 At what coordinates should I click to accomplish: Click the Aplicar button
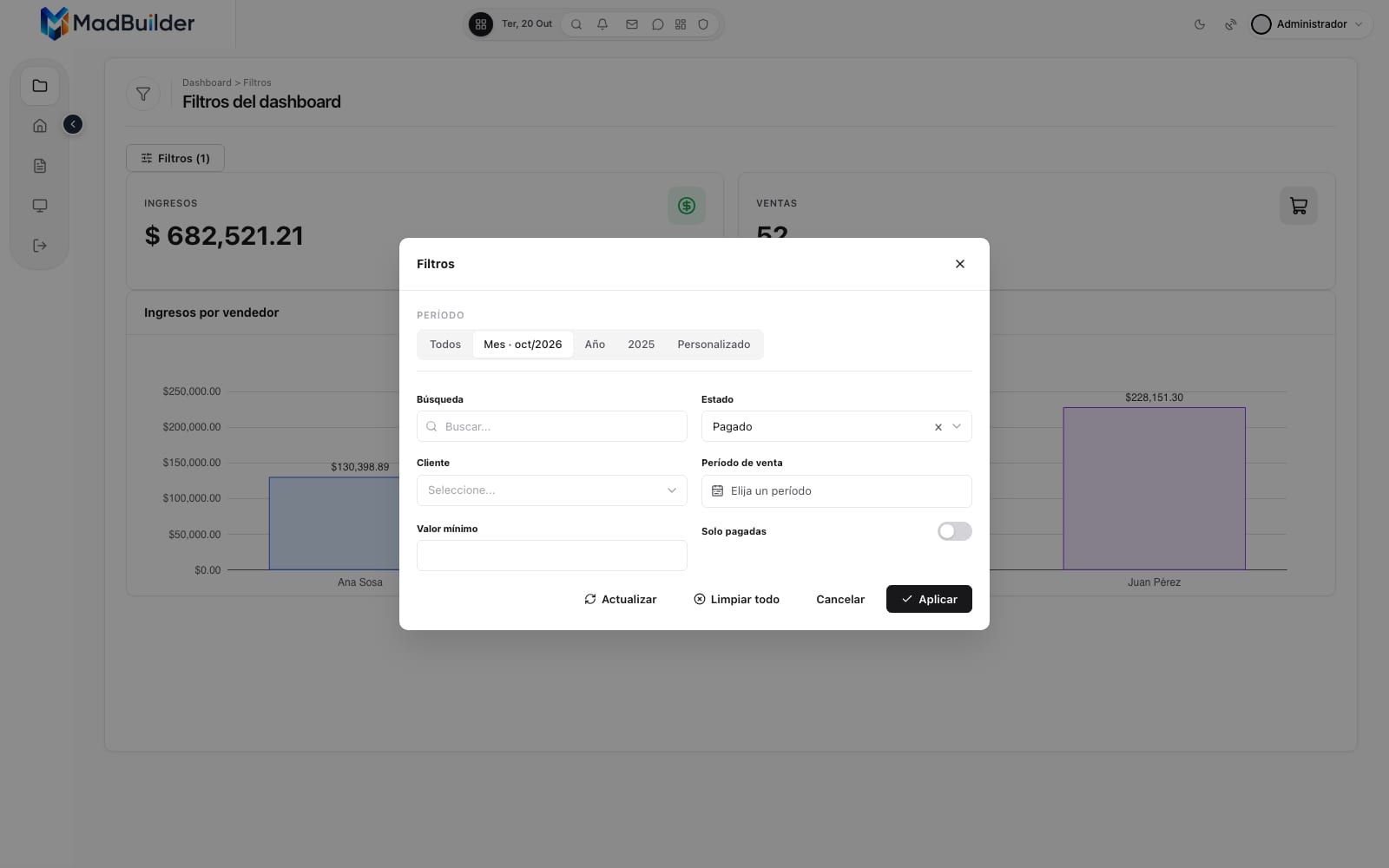point(929,599)
